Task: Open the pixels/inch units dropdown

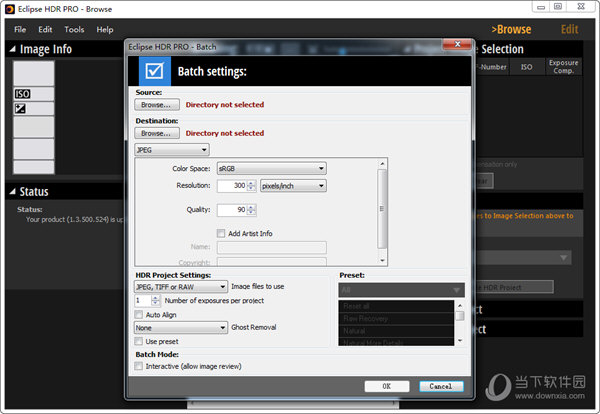Action: pos(293,186)
